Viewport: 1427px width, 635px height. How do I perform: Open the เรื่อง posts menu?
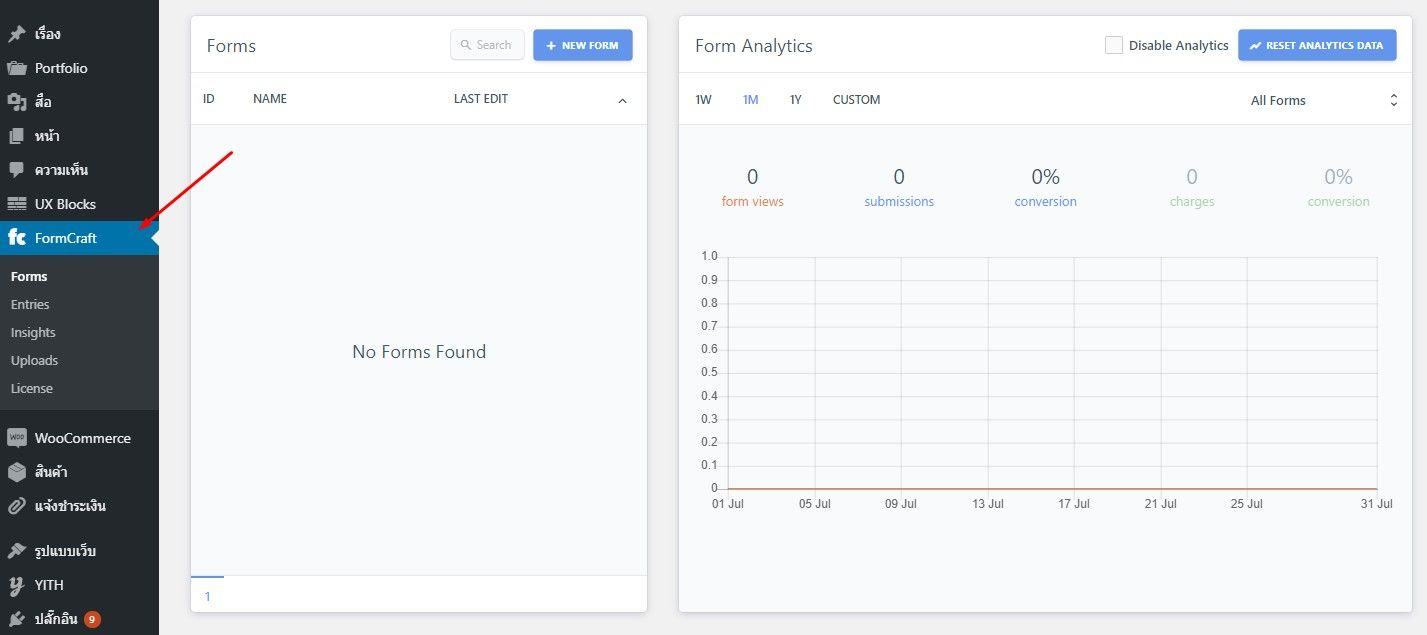(x=79, y=34)
